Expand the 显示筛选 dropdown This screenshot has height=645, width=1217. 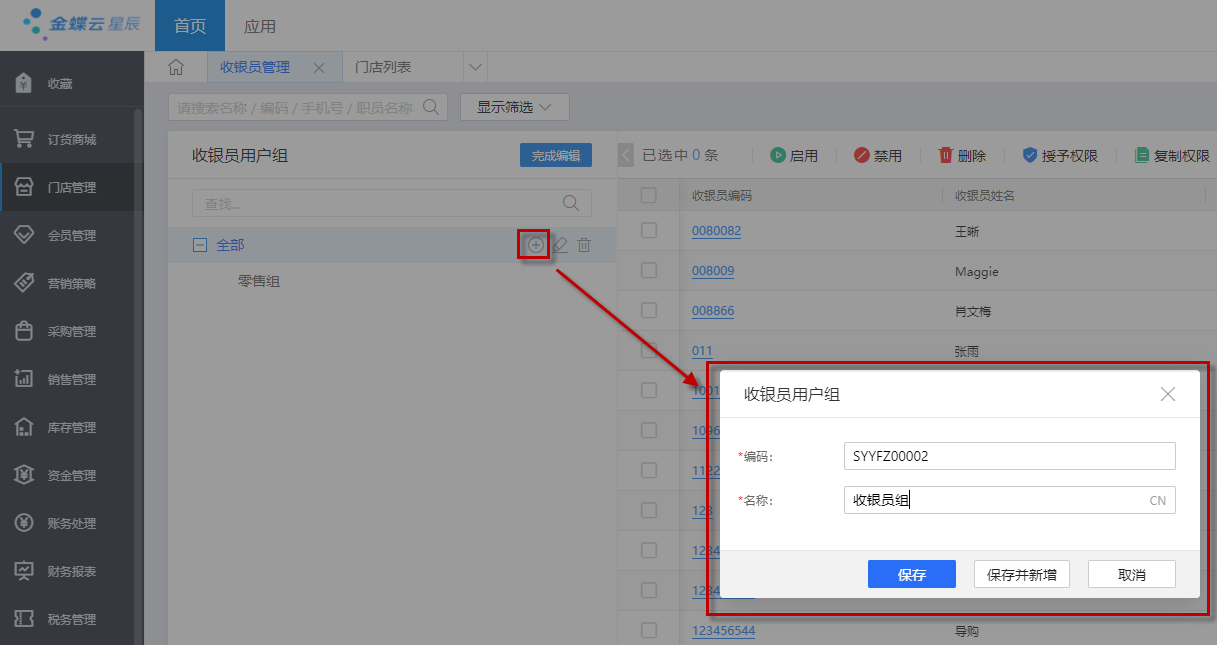pyautogui.click(x=514, y=107)
